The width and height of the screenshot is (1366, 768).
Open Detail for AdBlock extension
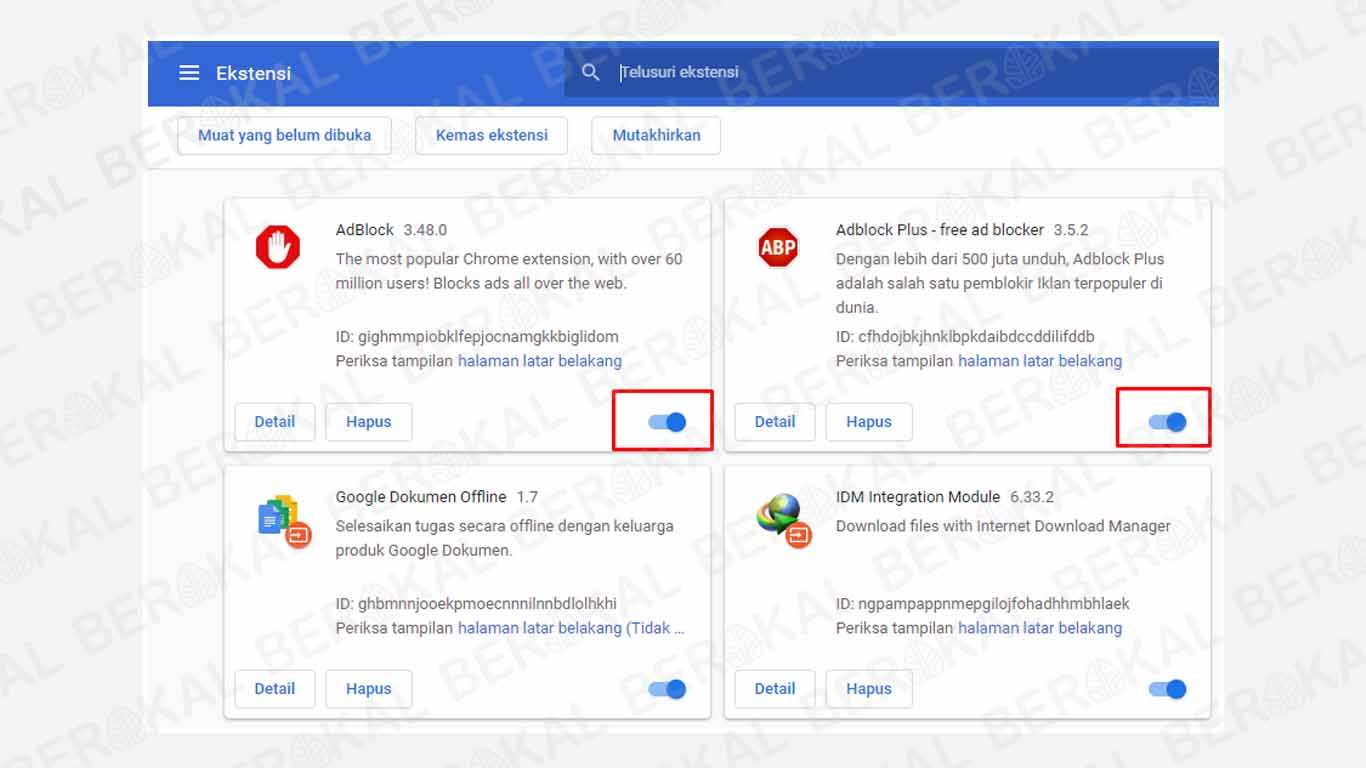pos(274,422)
